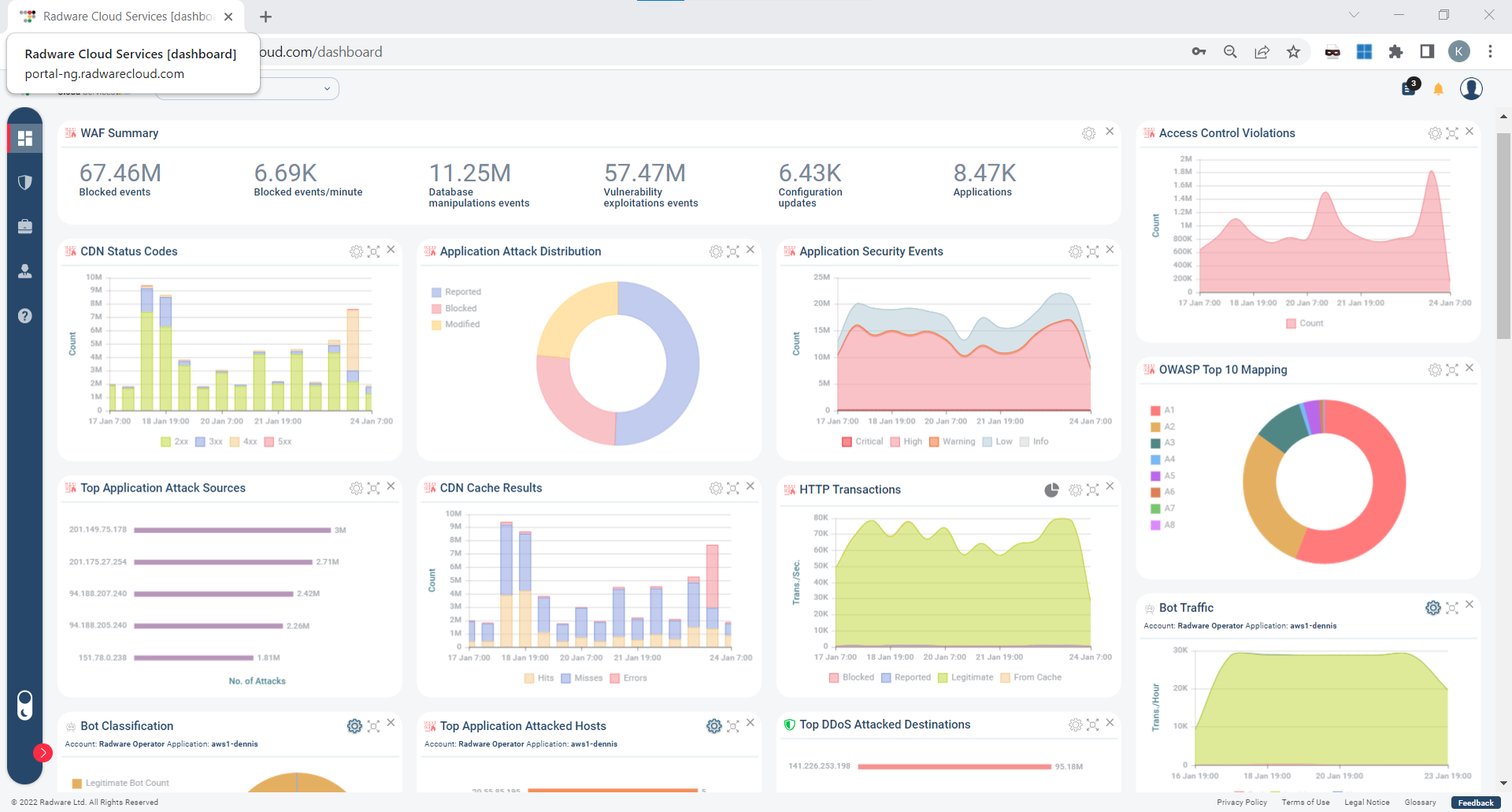Open OWASP Top 10 Mapping settings gear
Image resolution: width=1512 pixels, height=812 pixels.
(x=1436, y=370)
